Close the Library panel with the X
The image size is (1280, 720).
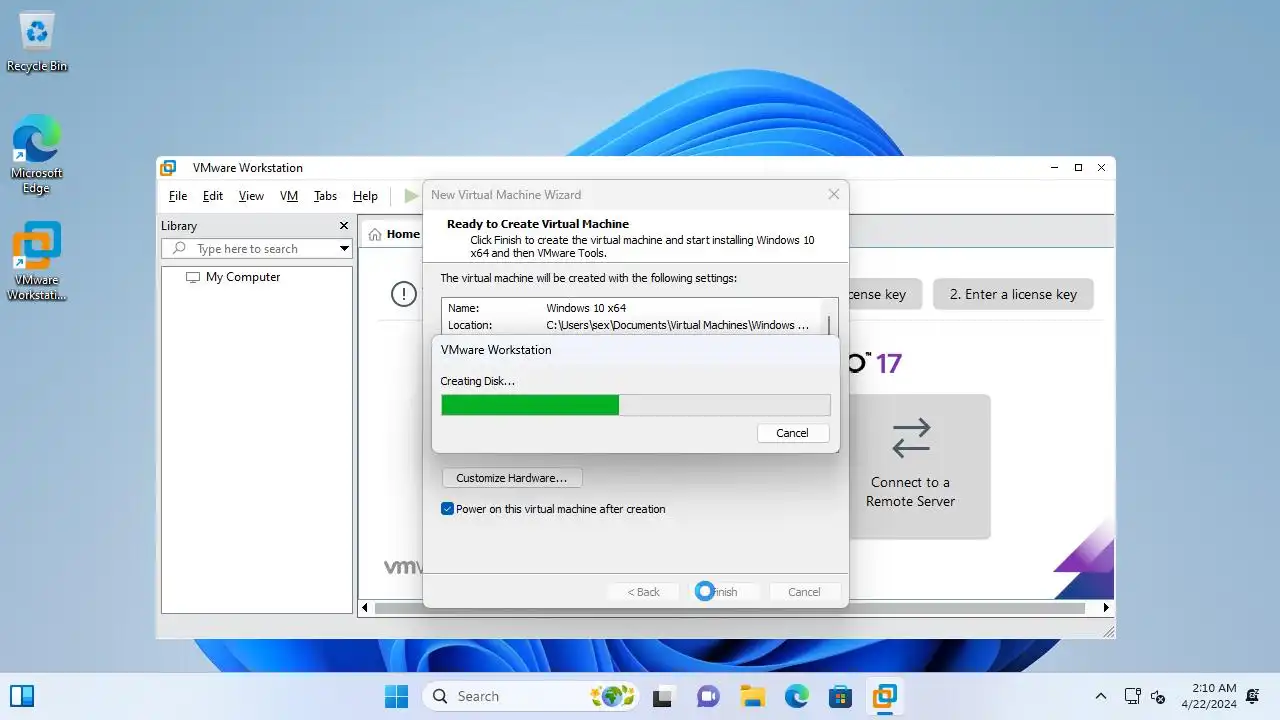pos(344,226)
